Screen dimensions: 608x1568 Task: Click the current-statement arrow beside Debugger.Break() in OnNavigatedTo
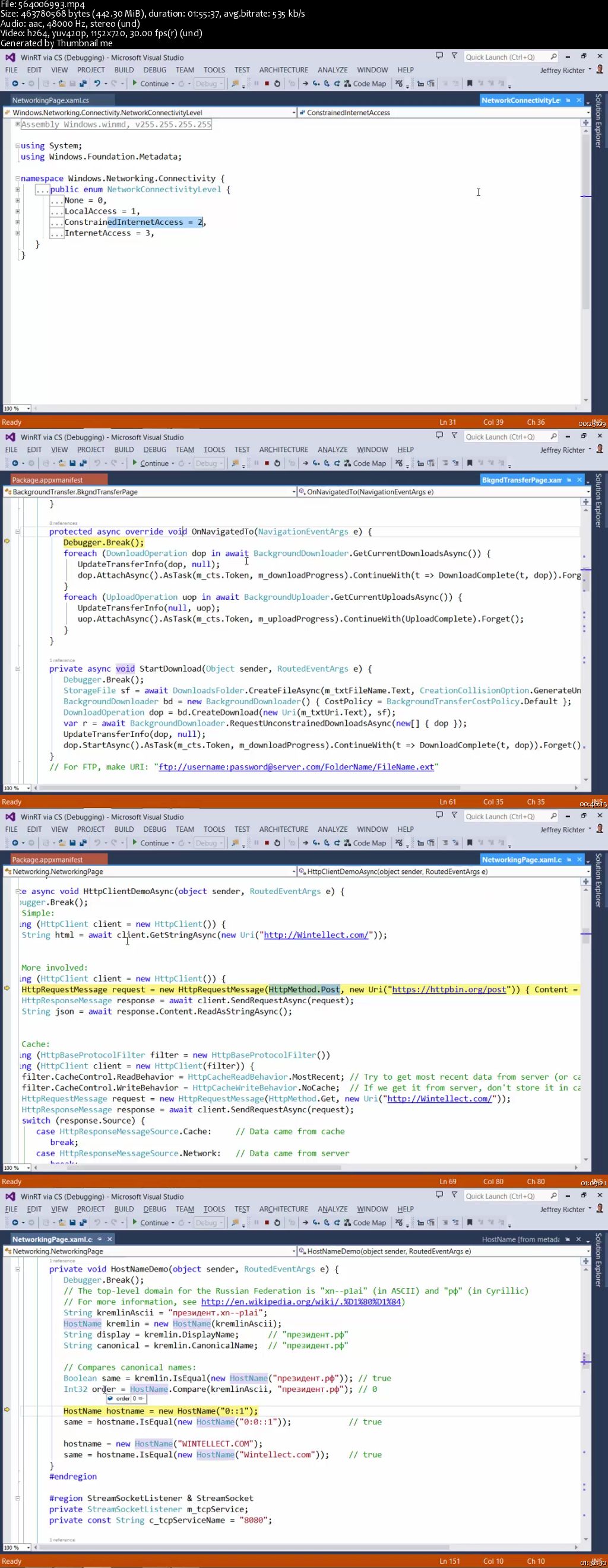(7, 540)
